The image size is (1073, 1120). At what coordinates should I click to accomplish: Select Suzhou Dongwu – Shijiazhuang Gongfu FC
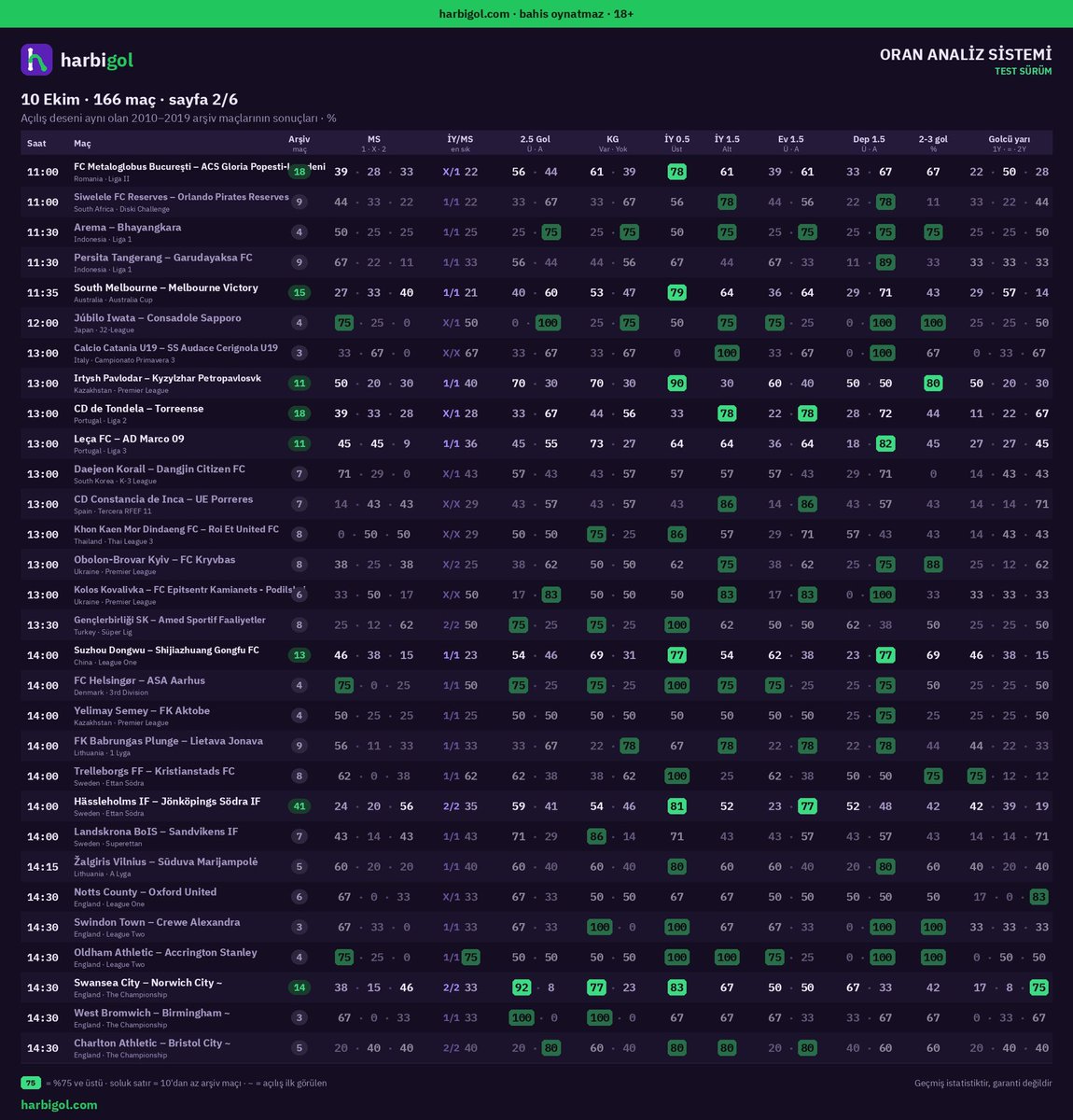pyautogui.click(x=536, y=655)
